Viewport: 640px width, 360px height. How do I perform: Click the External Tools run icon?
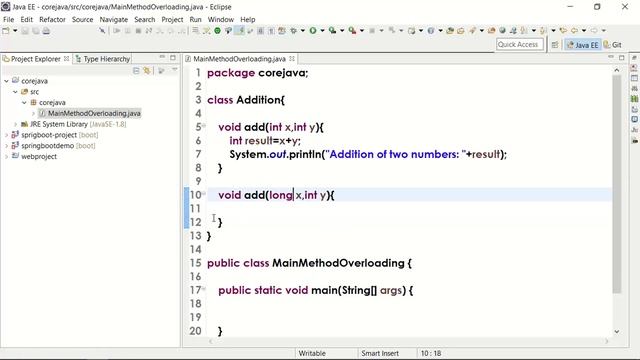tap(352, 31)
